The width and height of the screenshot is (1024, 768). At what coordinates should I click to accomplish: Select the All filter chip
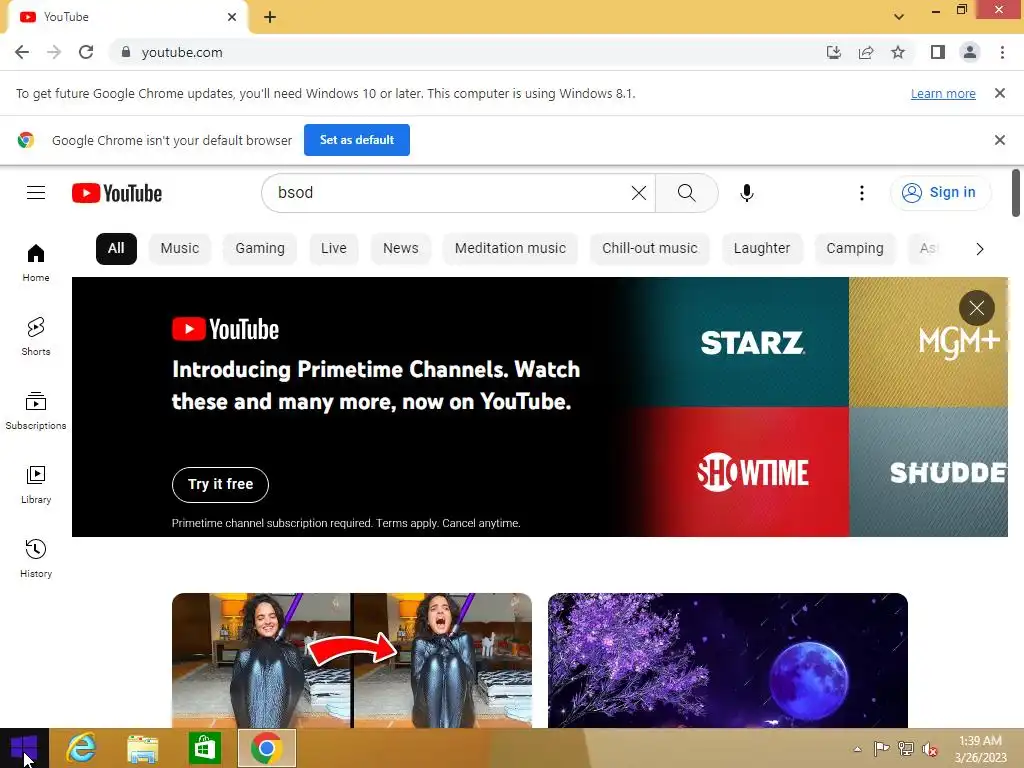click(116, 248)
